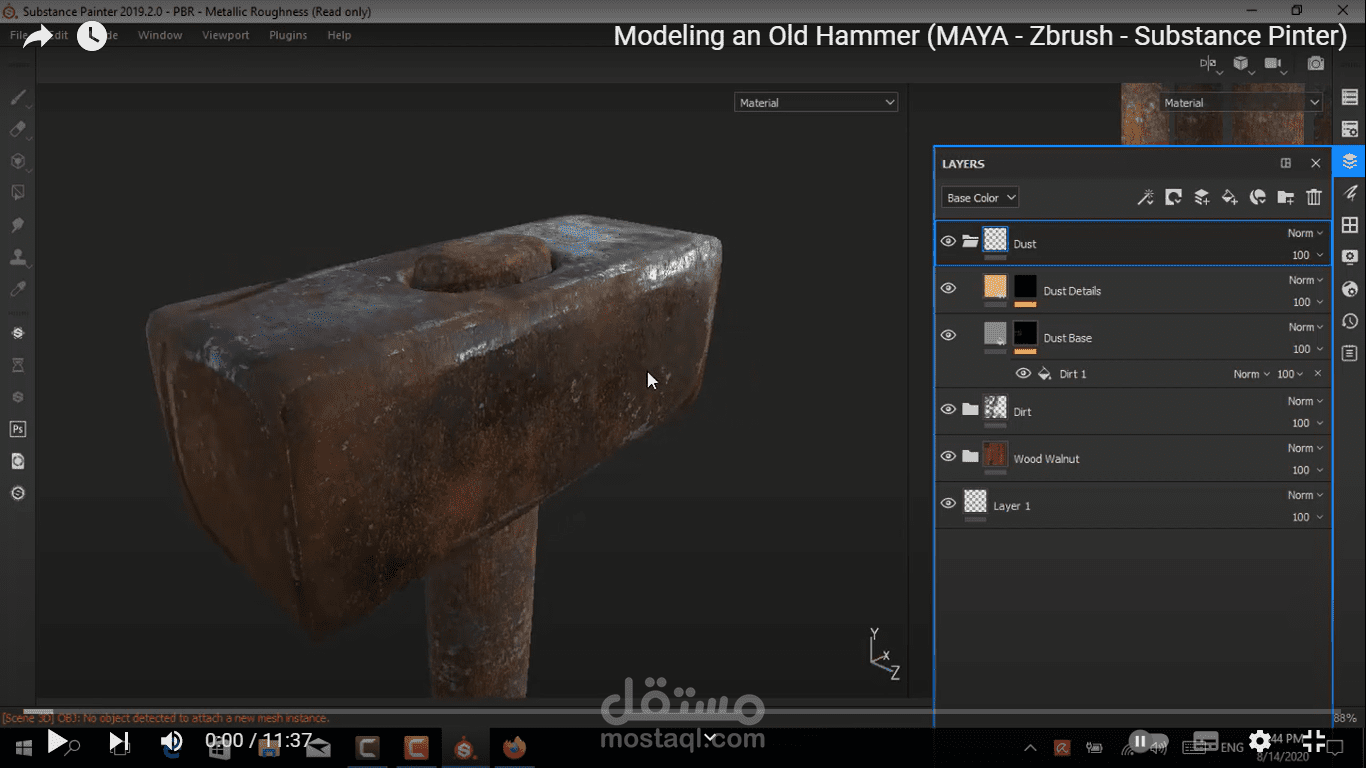Click the Ps export-to-Photoshop icon
Screen dimensions: 1366x768
(17, 429)
